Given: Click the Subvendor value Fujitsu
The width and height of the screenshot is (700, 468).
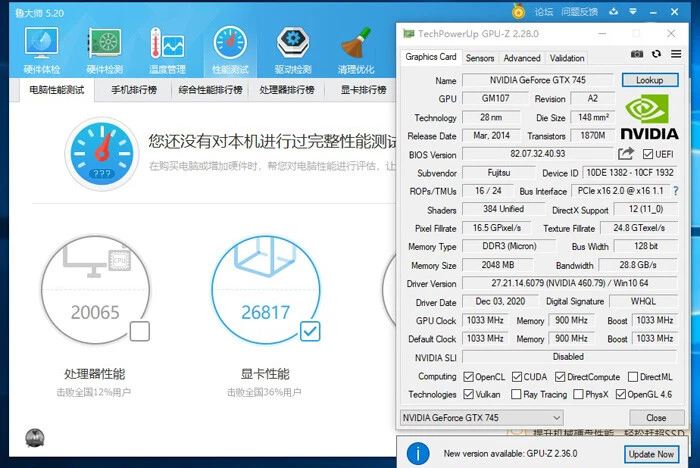Looking at the screenshot, I should tap(499, 172).
